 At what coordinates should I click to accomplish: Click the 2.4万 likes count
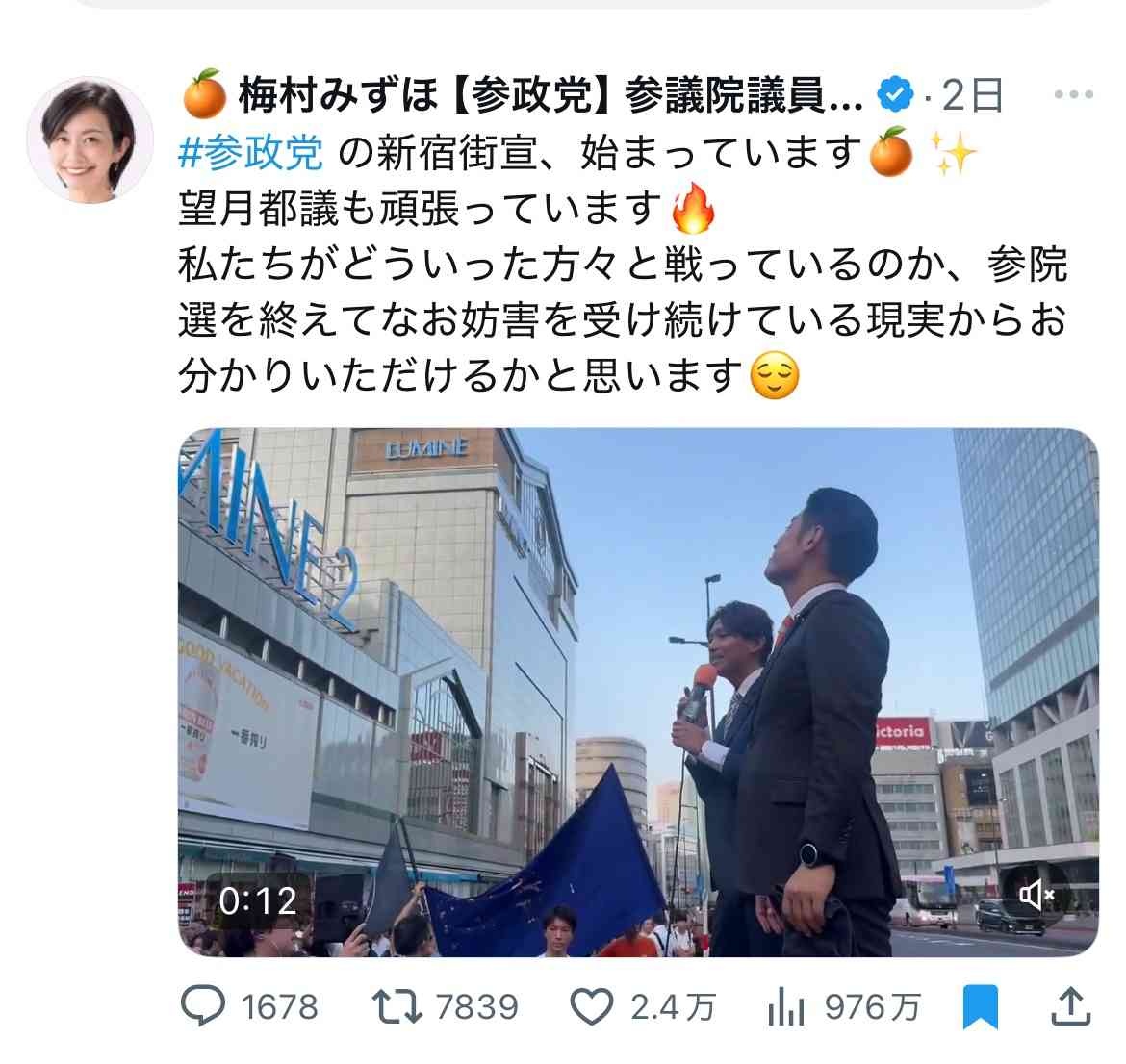(x=673, y=1006)
